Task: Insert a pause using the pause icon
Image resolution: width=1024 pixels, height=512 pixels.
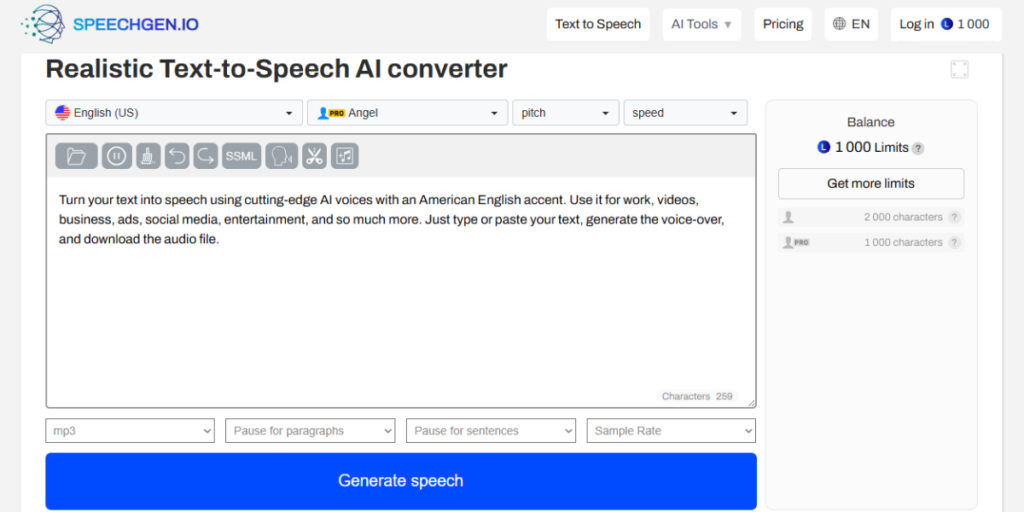Action: pyautogui.click(x=117, y=156)
